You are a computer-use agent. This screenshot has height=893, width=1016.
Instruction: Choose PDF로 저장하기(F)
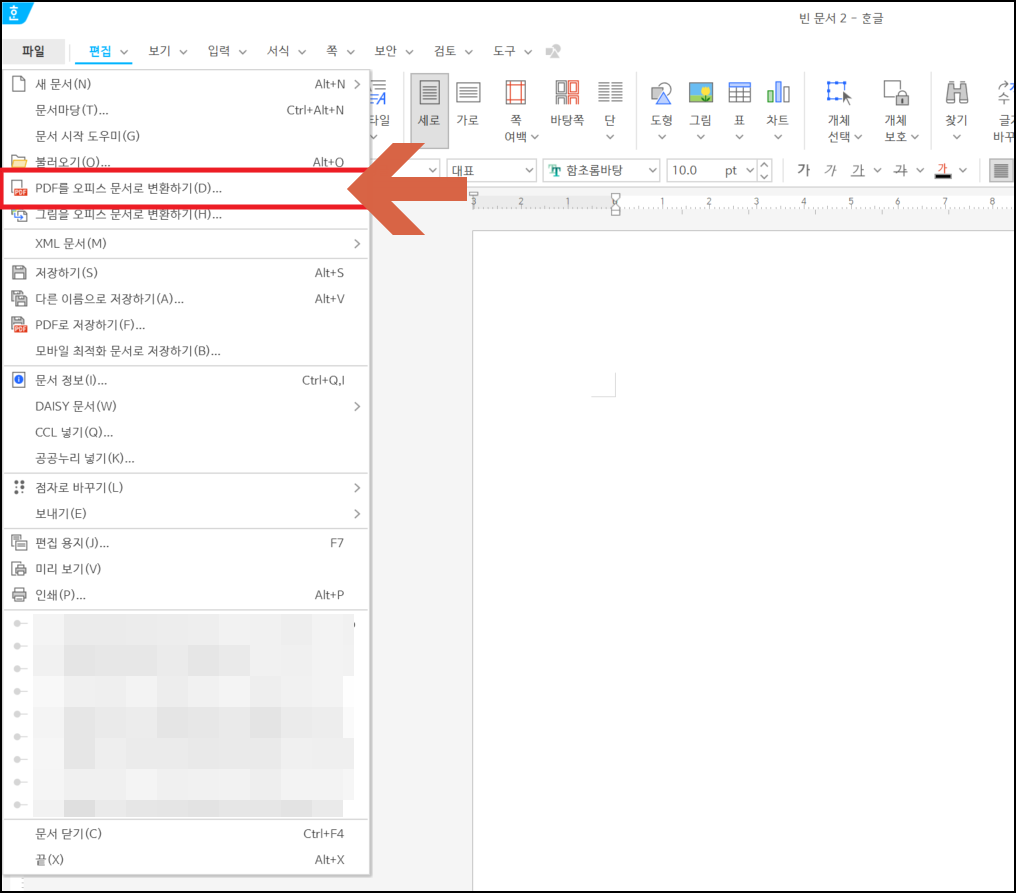coord(186,325)
